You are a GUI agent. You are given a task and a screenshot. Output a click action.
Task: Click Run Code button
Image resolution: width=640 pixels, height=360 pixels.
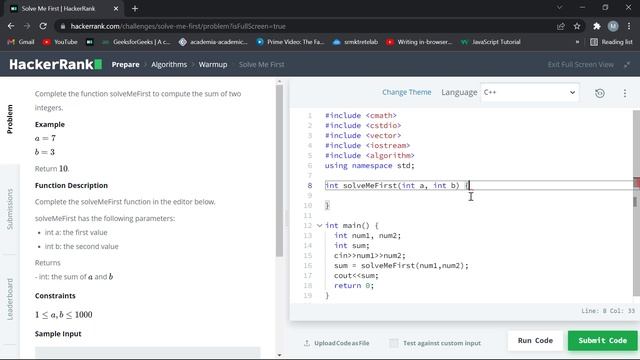click(535, 340)
